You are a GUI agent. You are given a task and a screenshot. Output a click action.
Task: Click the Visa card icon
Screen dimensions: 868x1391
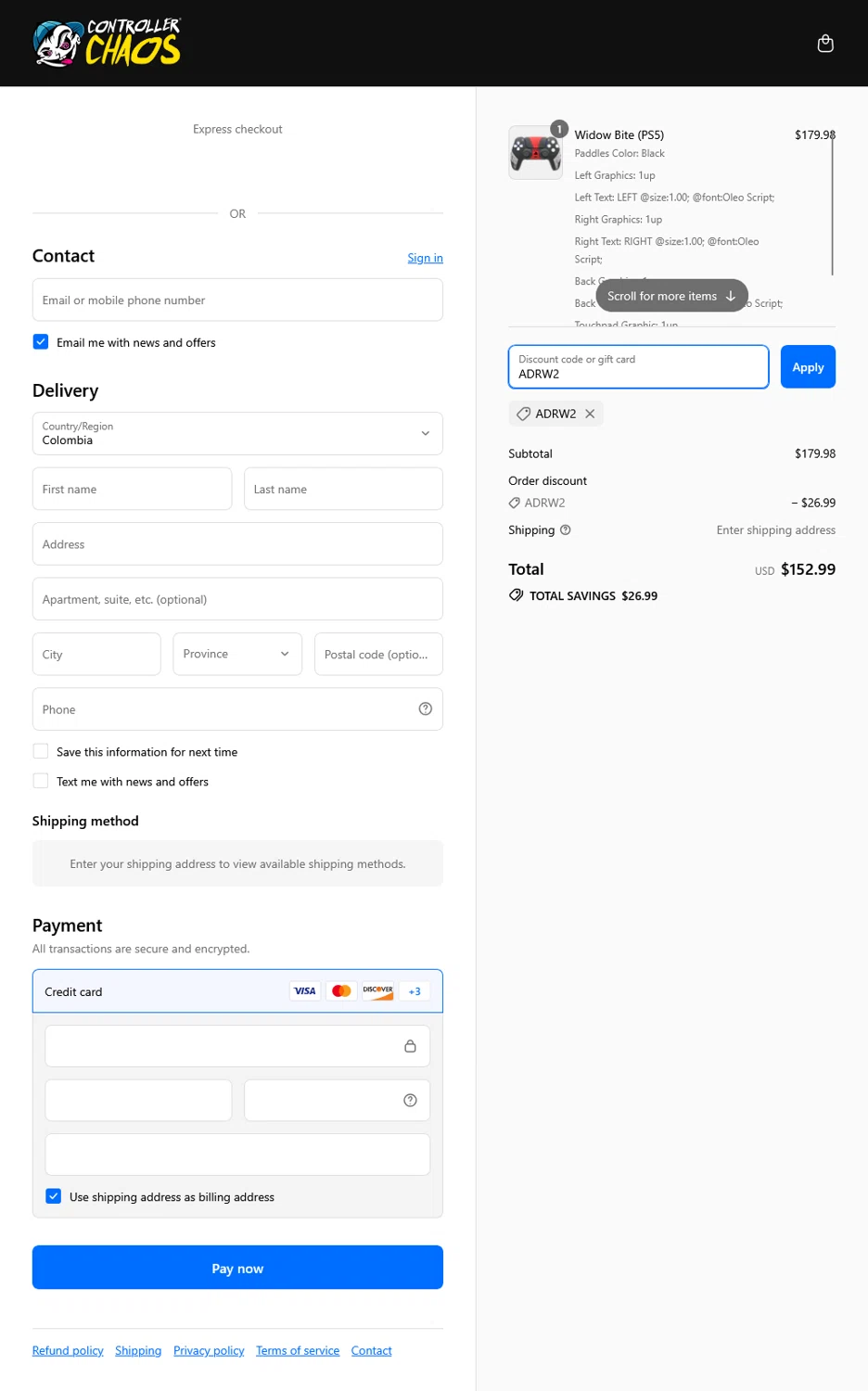coord(304,991)
